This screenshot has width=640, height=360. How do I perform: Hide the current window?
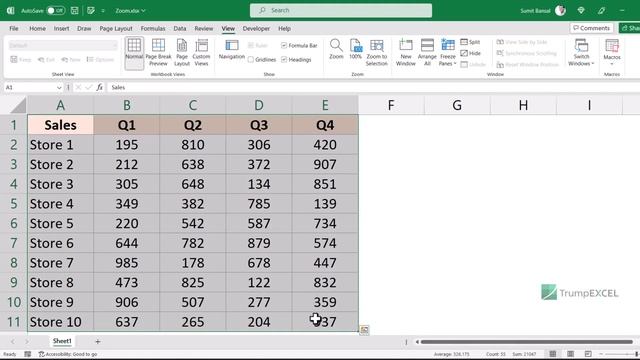click(x=470, y=53)
